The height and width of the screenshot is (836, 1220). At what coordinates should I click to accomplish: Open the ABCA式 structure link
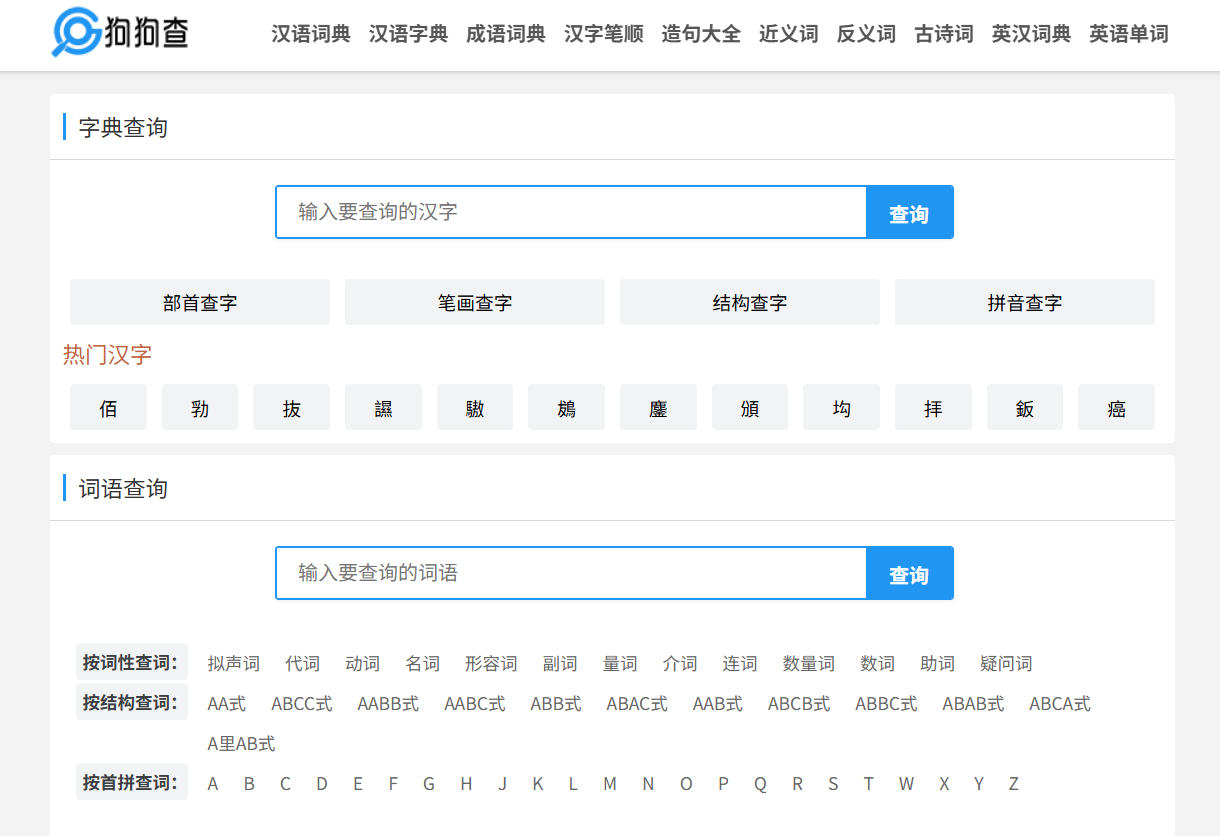coord(1060,703)
